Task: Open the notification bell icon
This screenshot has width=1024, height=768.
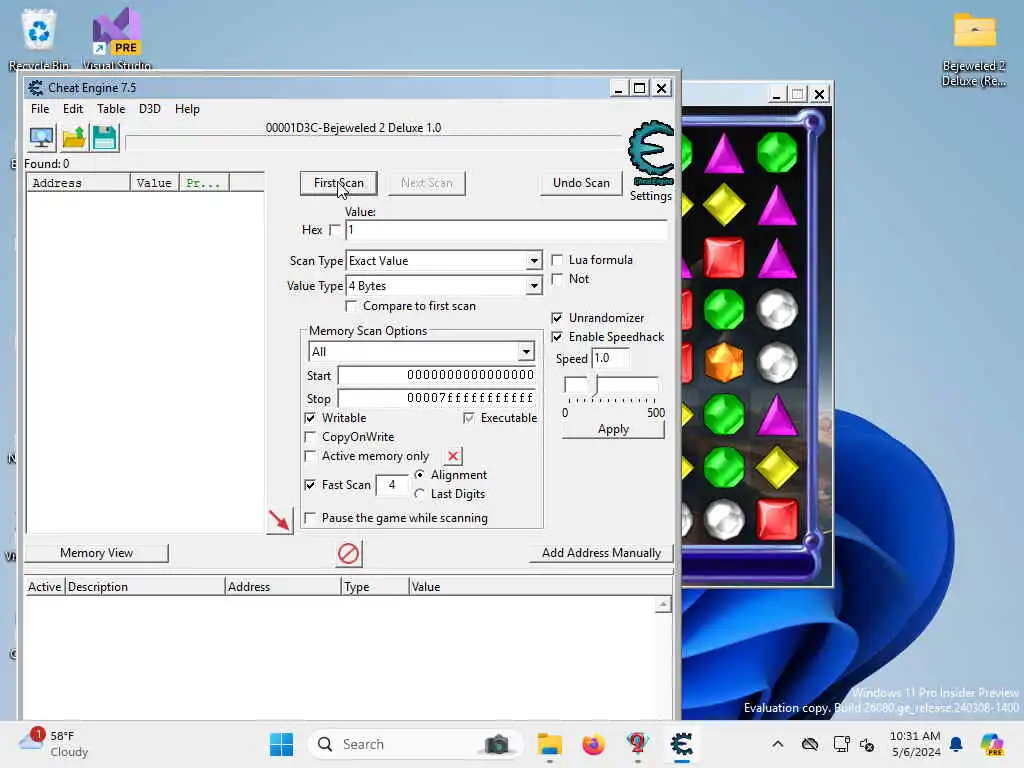Action: point(956,744)
